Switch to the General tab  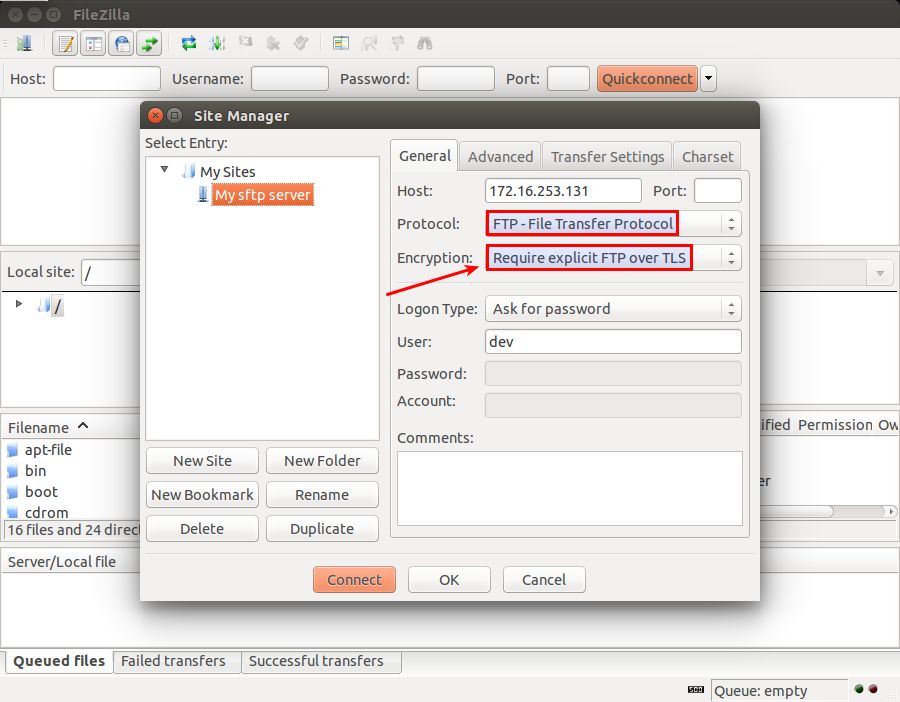point(425,156)
